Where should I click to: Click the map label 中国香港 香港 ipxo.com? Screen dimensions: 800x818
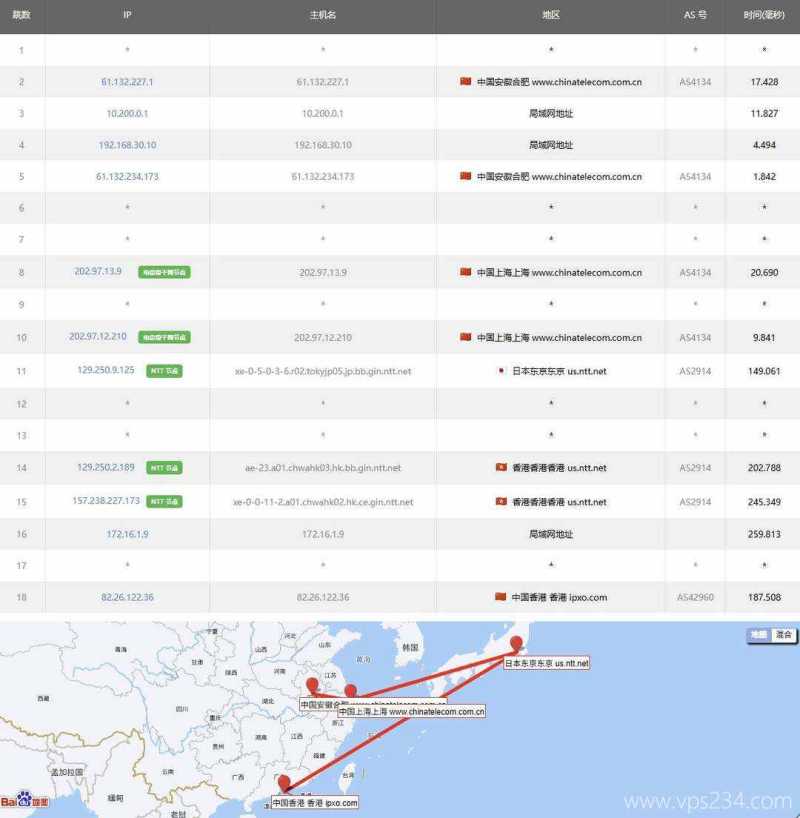(x=315, y=802)
